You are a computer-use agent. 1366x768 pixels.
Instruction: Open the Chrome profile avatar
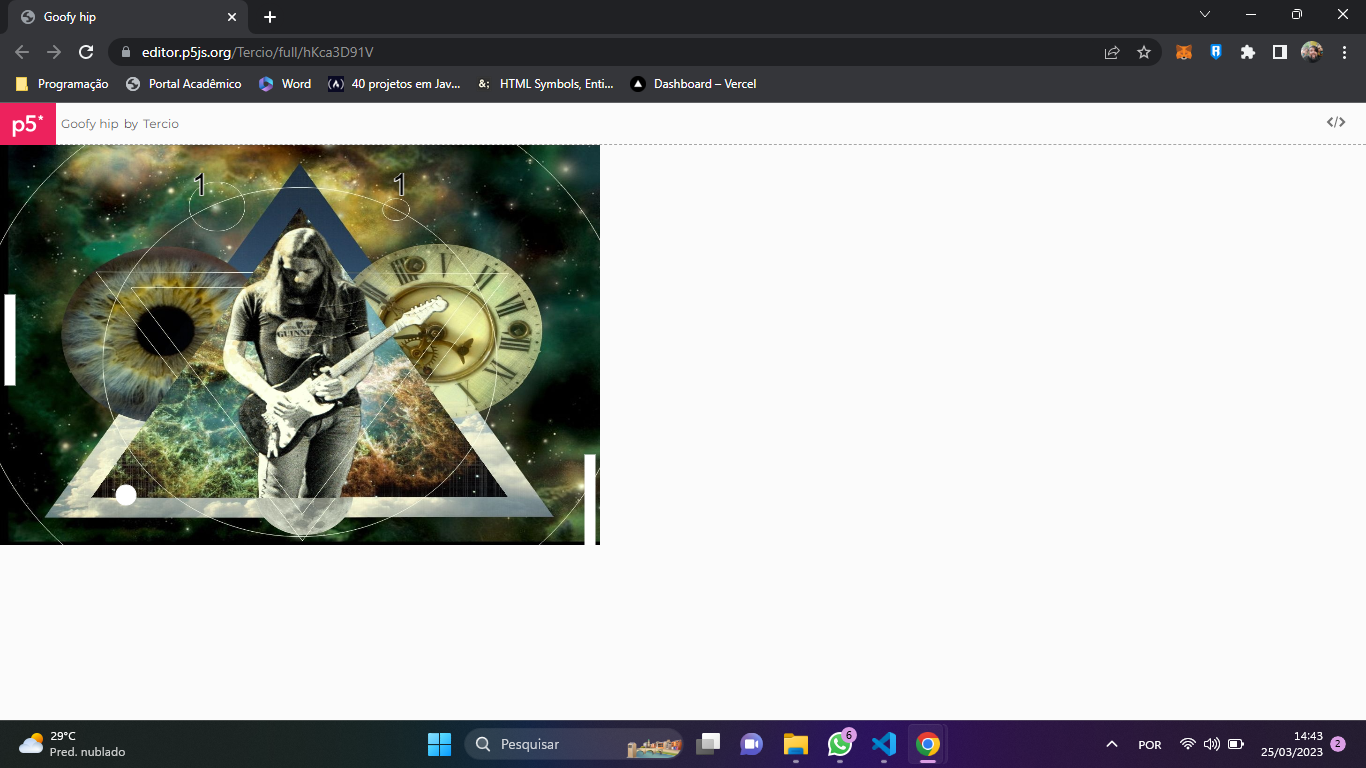click(x=1312, y=52)
